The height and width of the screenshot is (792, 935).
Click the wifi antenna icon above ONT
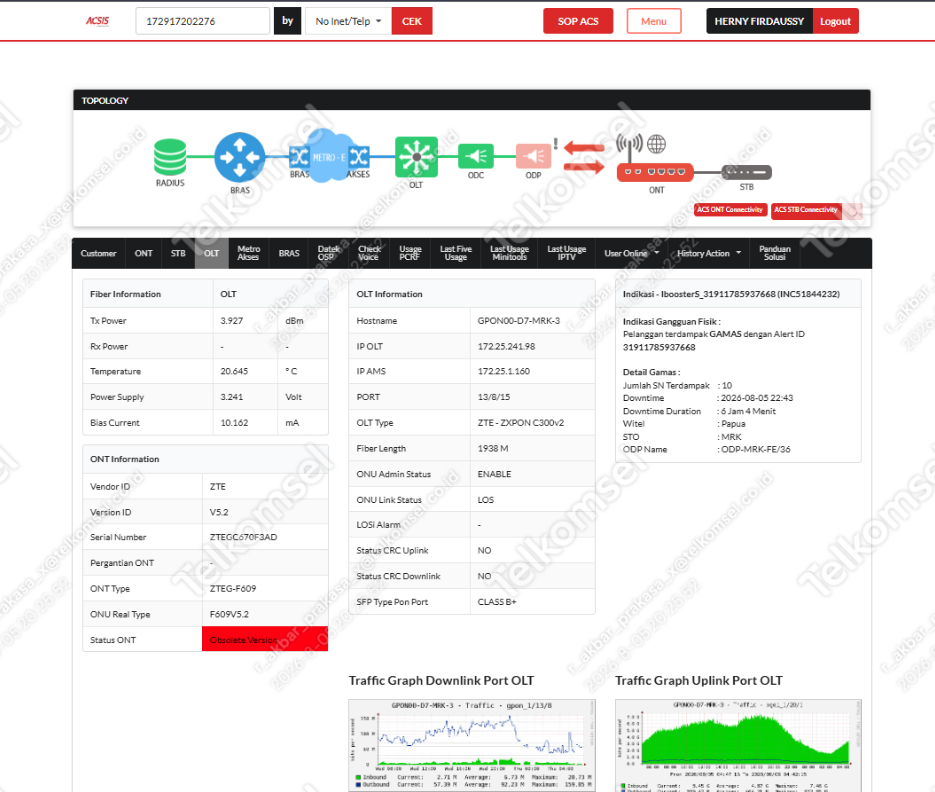click(x=629, y=146)
